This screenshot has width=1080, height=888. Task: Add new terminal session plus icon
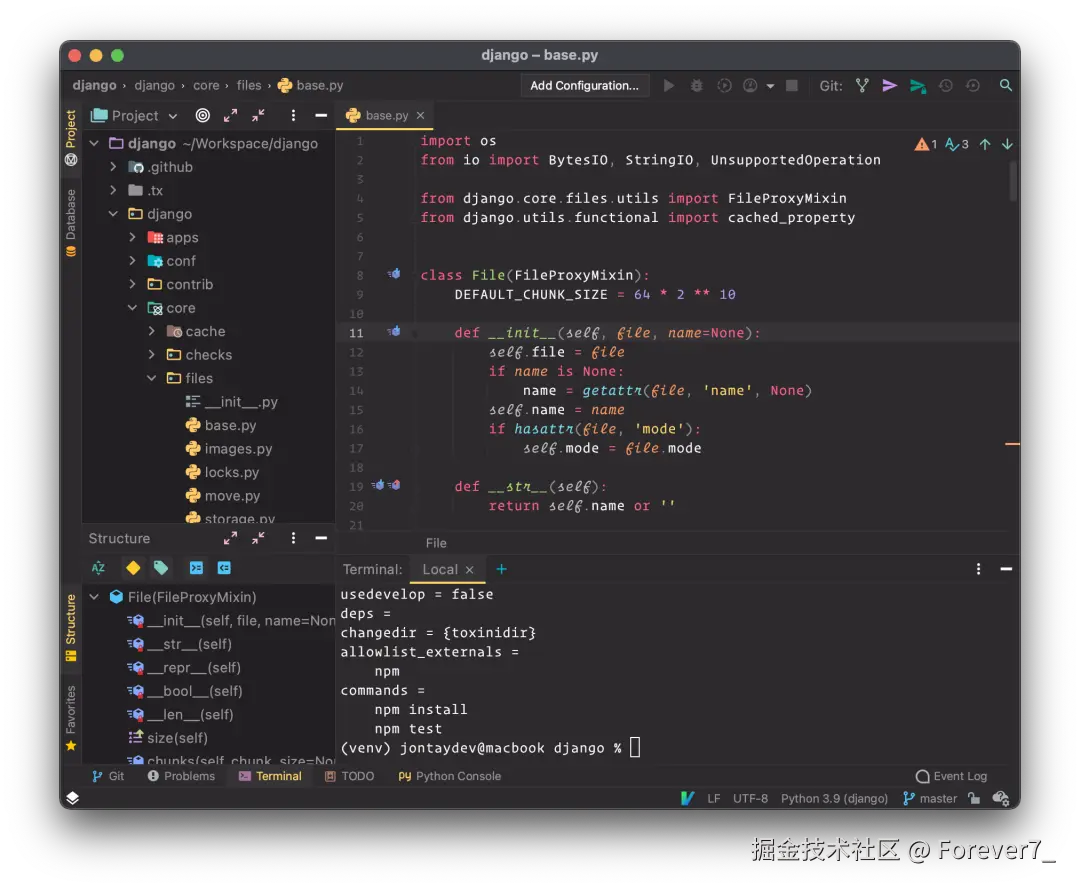click(x=501, y=569)
